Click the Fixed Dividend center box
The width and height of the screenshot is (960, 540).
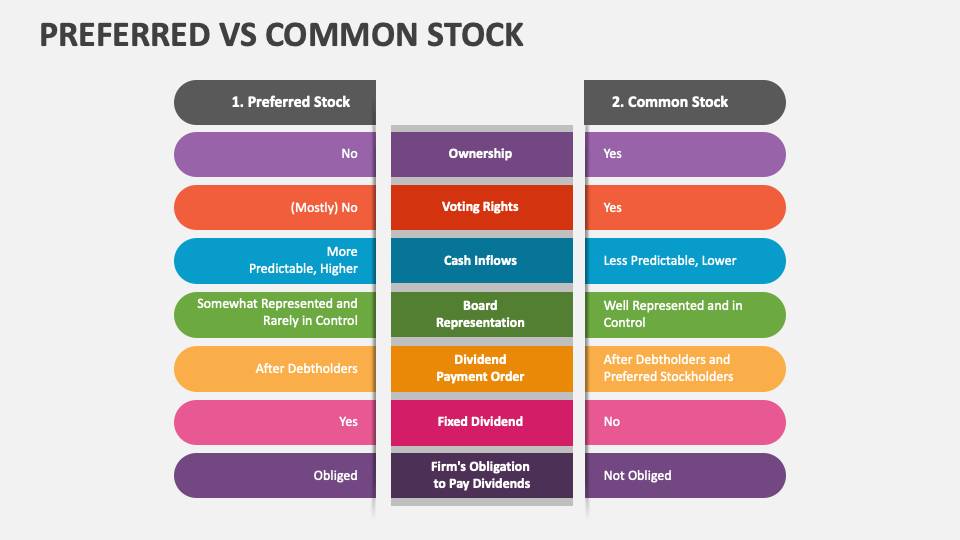[x=482, y=422]
